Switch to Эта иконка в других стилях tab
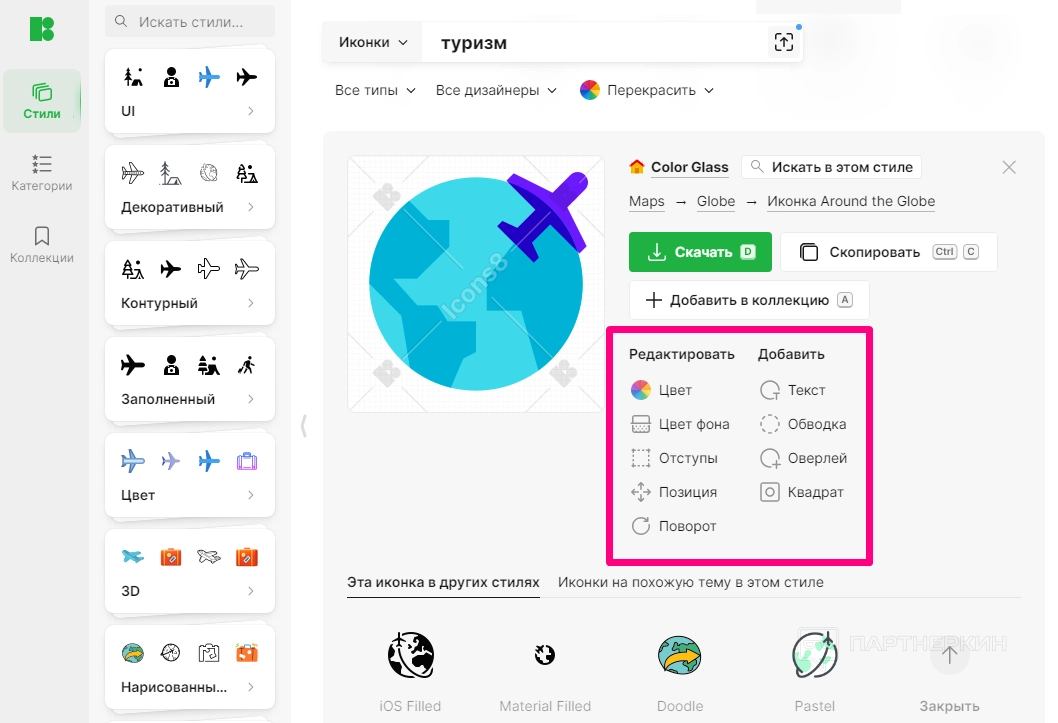The image size is (1058, 723). [x=443, y=582]
